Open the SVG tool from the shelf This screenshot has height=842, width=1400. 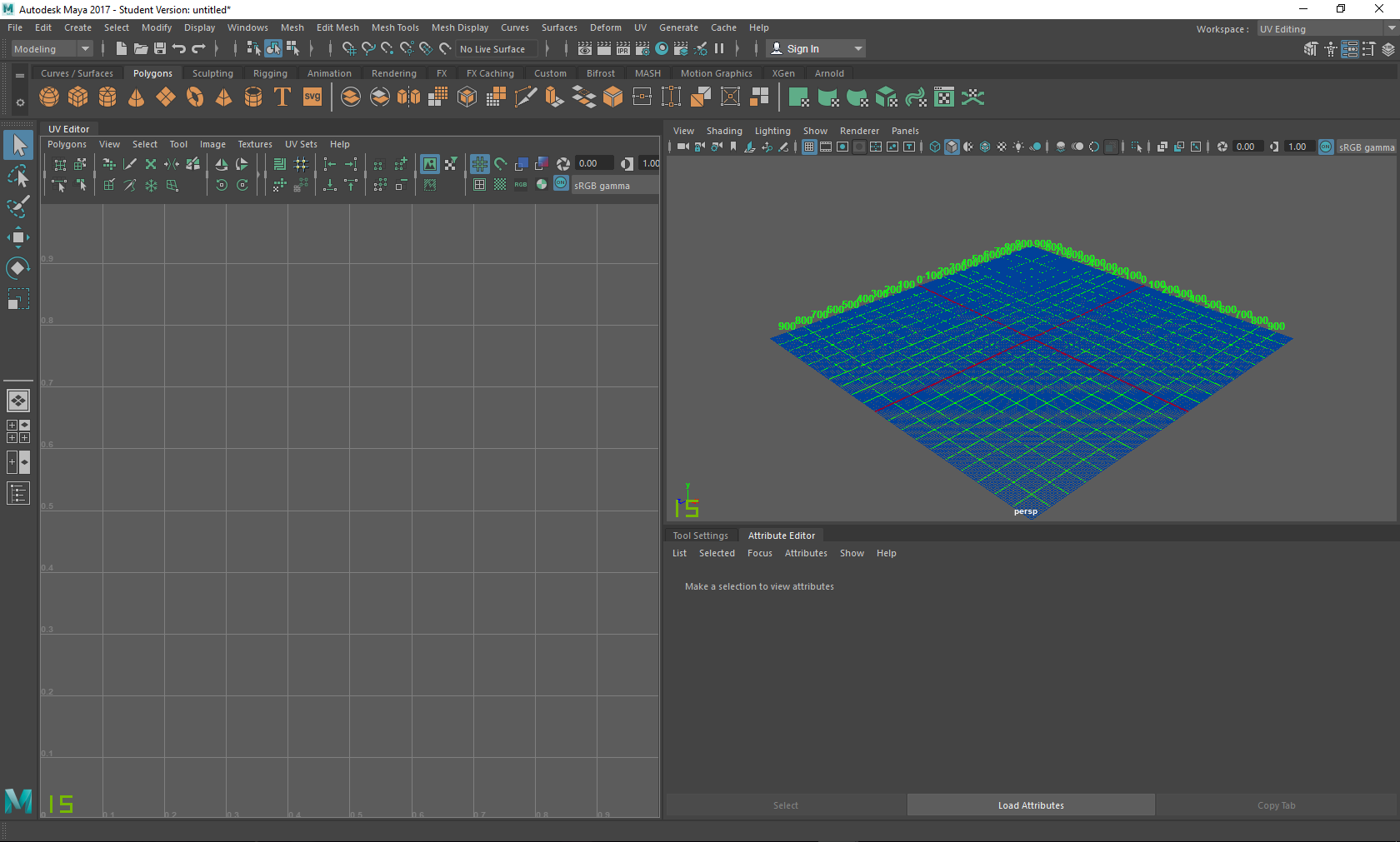point(312,97)
